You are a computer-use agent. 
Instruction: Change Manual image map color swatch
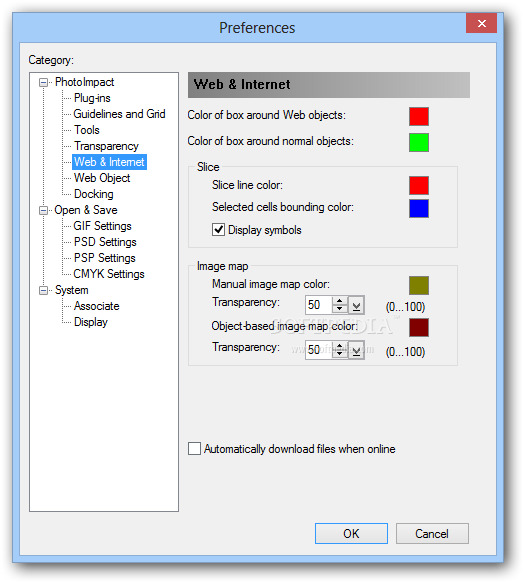(419, 286)
